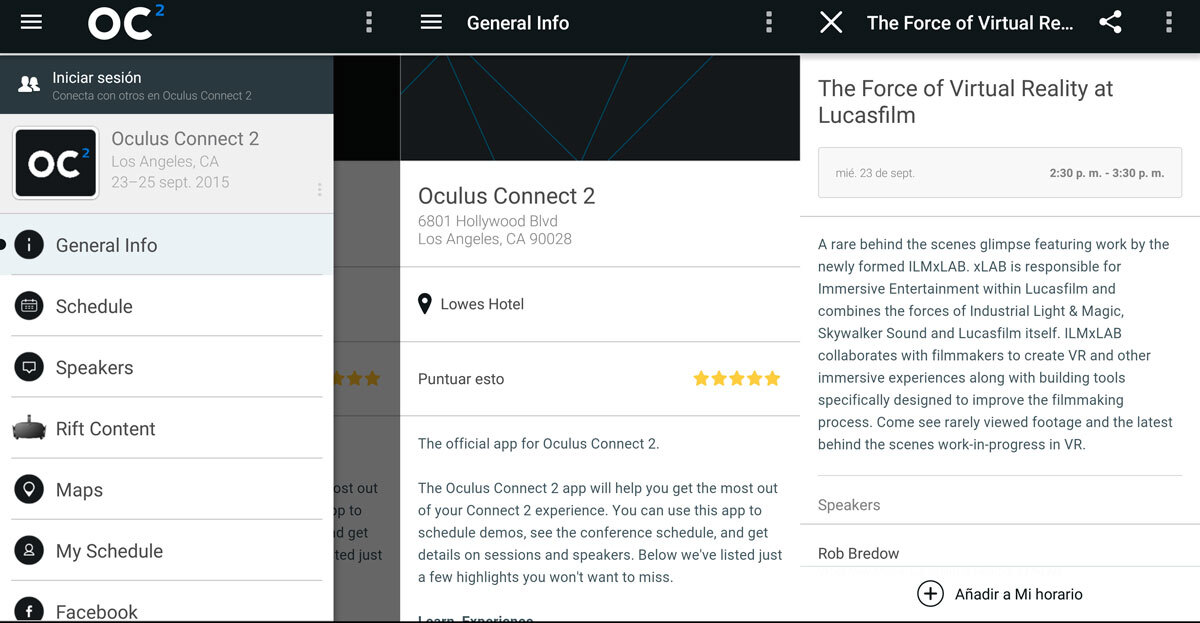Select General Info in the drawer

[106, 245]
